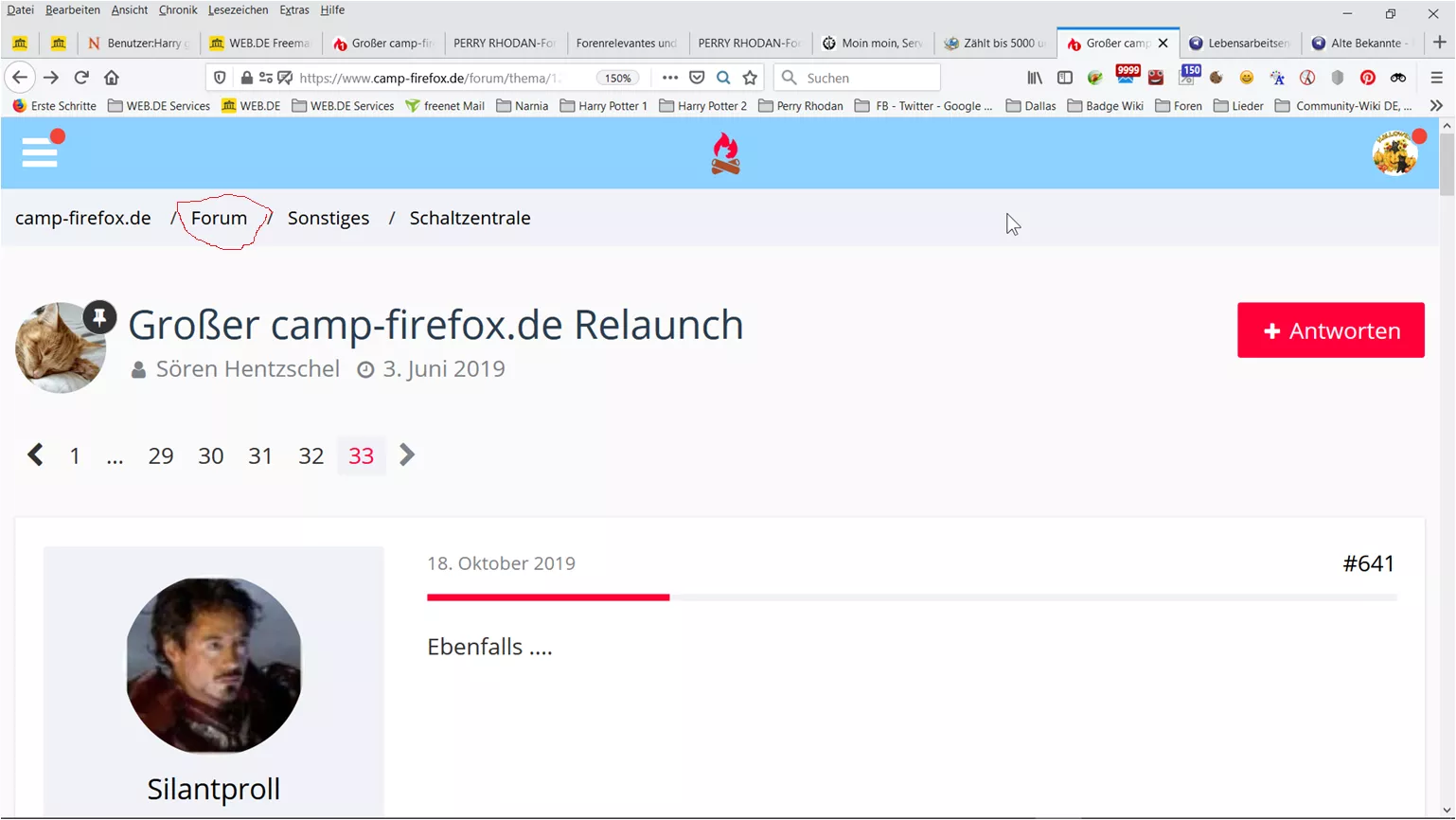The height and width of the screenshot is (820, 1456).
Task: Open the Sonstiges breadcrumb link
Action: (328, 218)
